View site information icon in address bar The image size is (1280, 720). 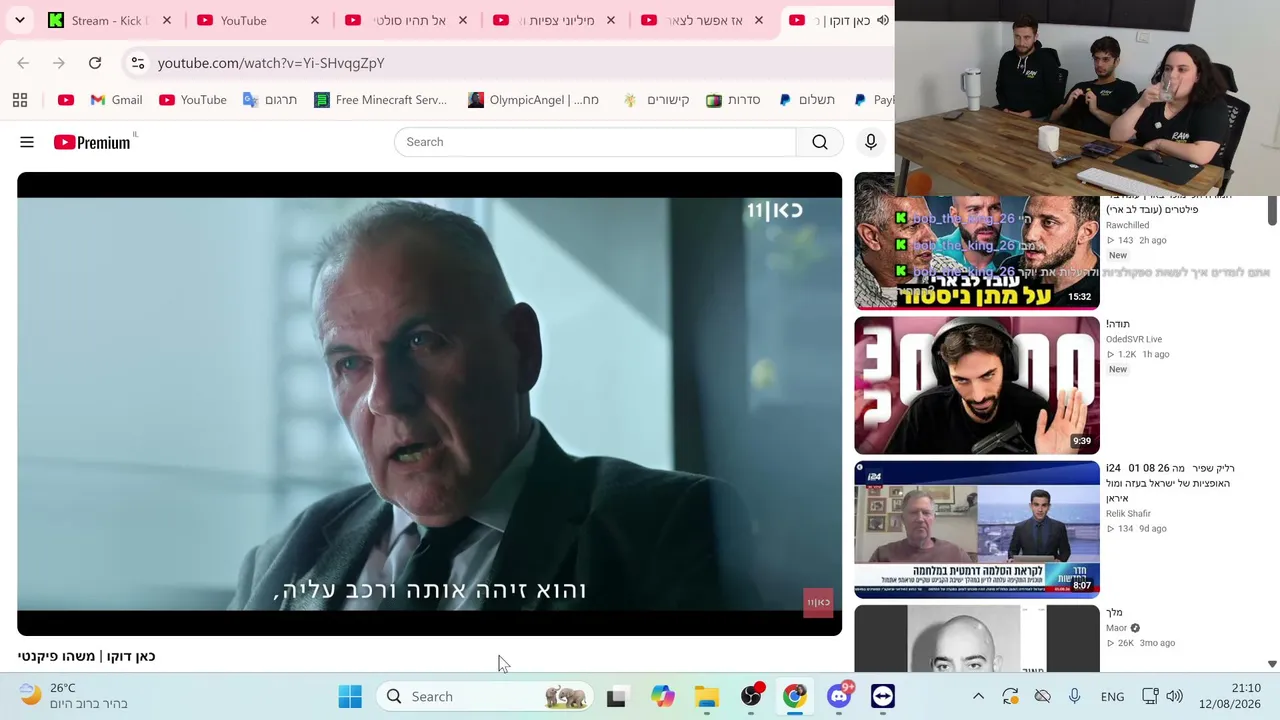click(138, 63)
